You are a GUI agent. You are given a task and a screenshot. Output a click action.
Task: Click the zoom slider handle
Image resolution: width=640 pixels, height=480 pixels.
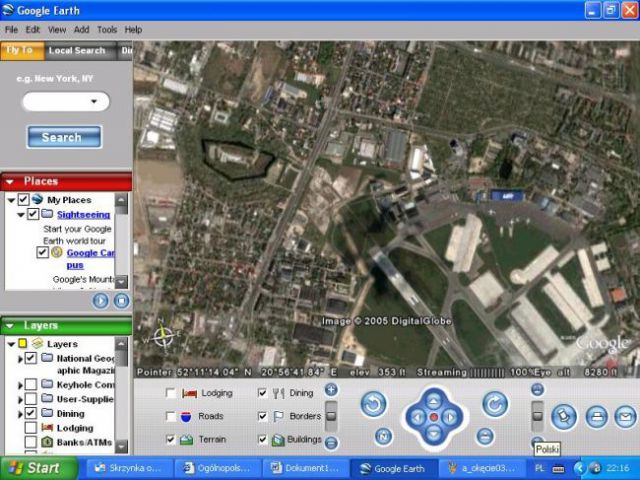pos(331,416)
